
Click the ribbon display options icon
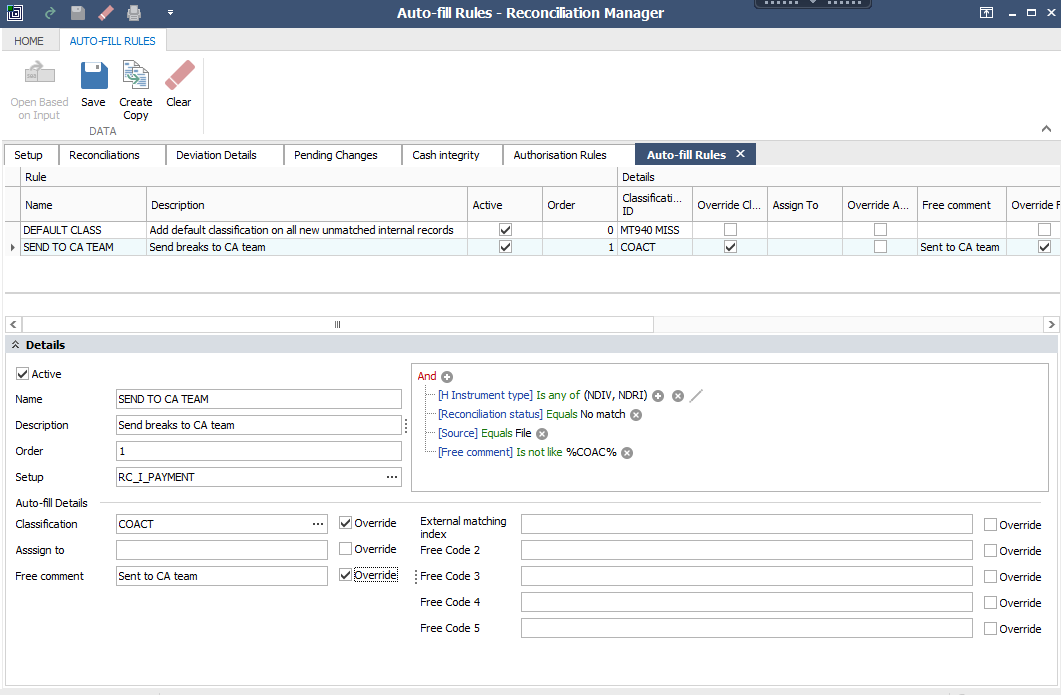point(987,13)
